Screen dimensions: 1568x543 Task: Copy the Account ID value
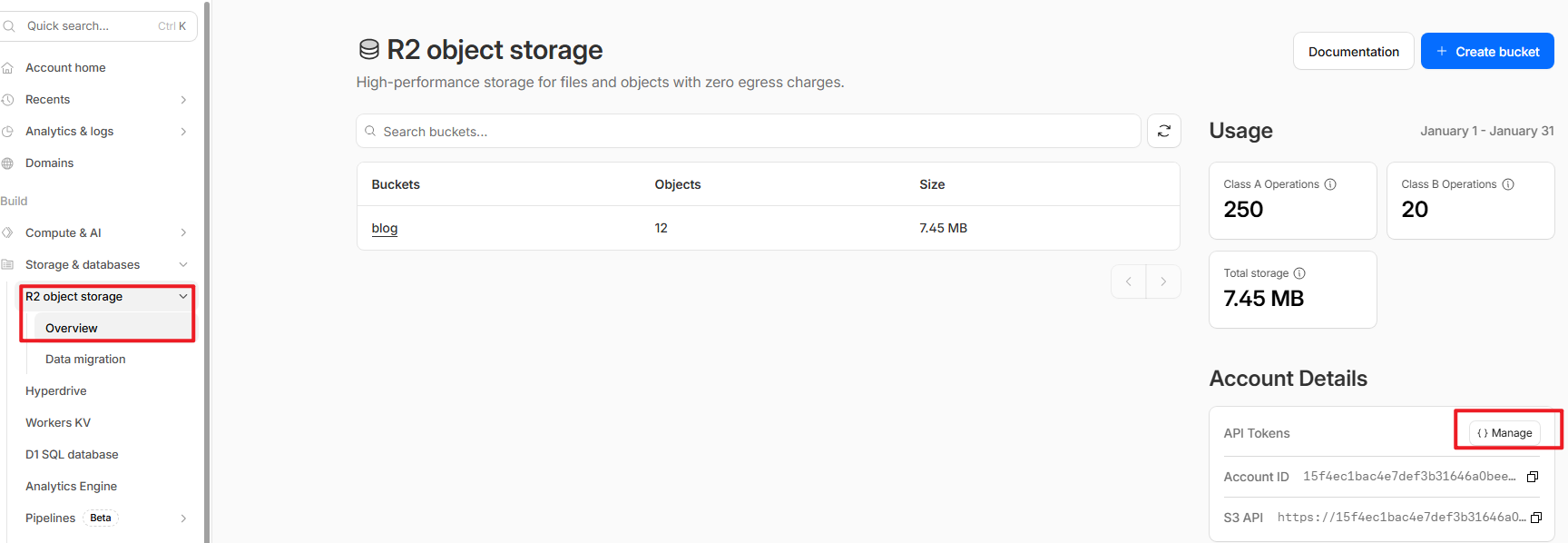point(1533,477)
